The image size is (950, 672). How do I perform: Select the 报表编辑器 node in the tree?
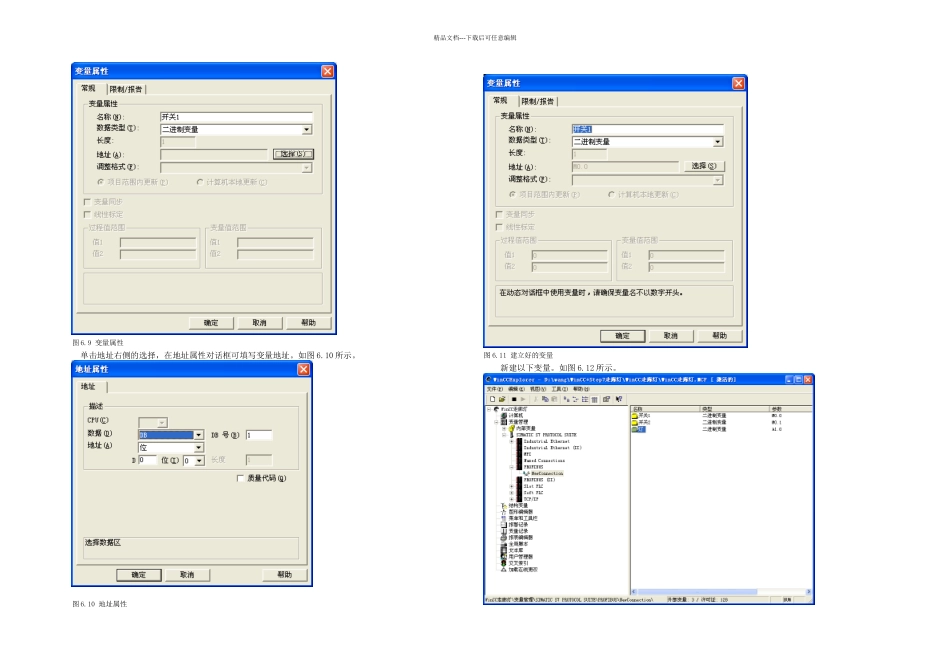tap(517, 537)
